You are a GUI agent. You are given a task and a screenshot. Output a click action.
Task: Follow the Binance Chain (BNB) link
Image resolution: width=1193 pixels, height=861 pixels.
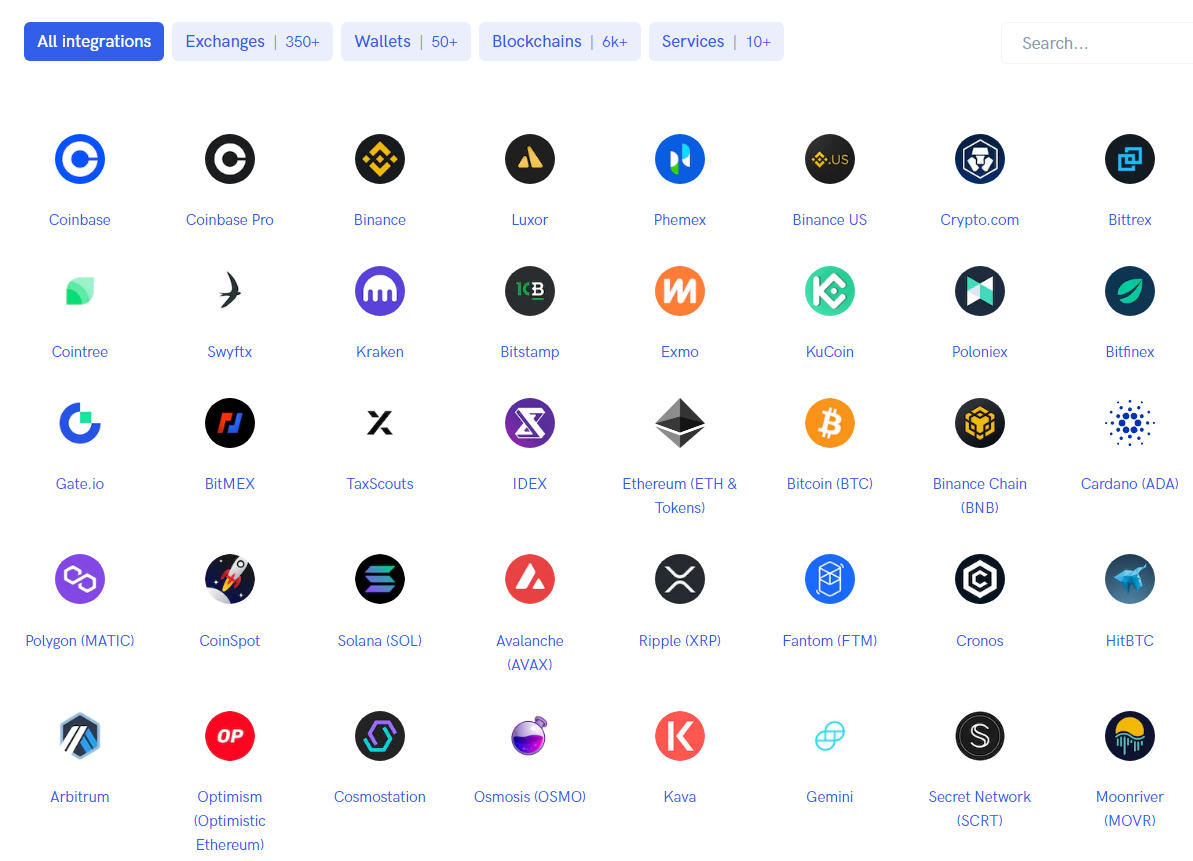(979, 495)
